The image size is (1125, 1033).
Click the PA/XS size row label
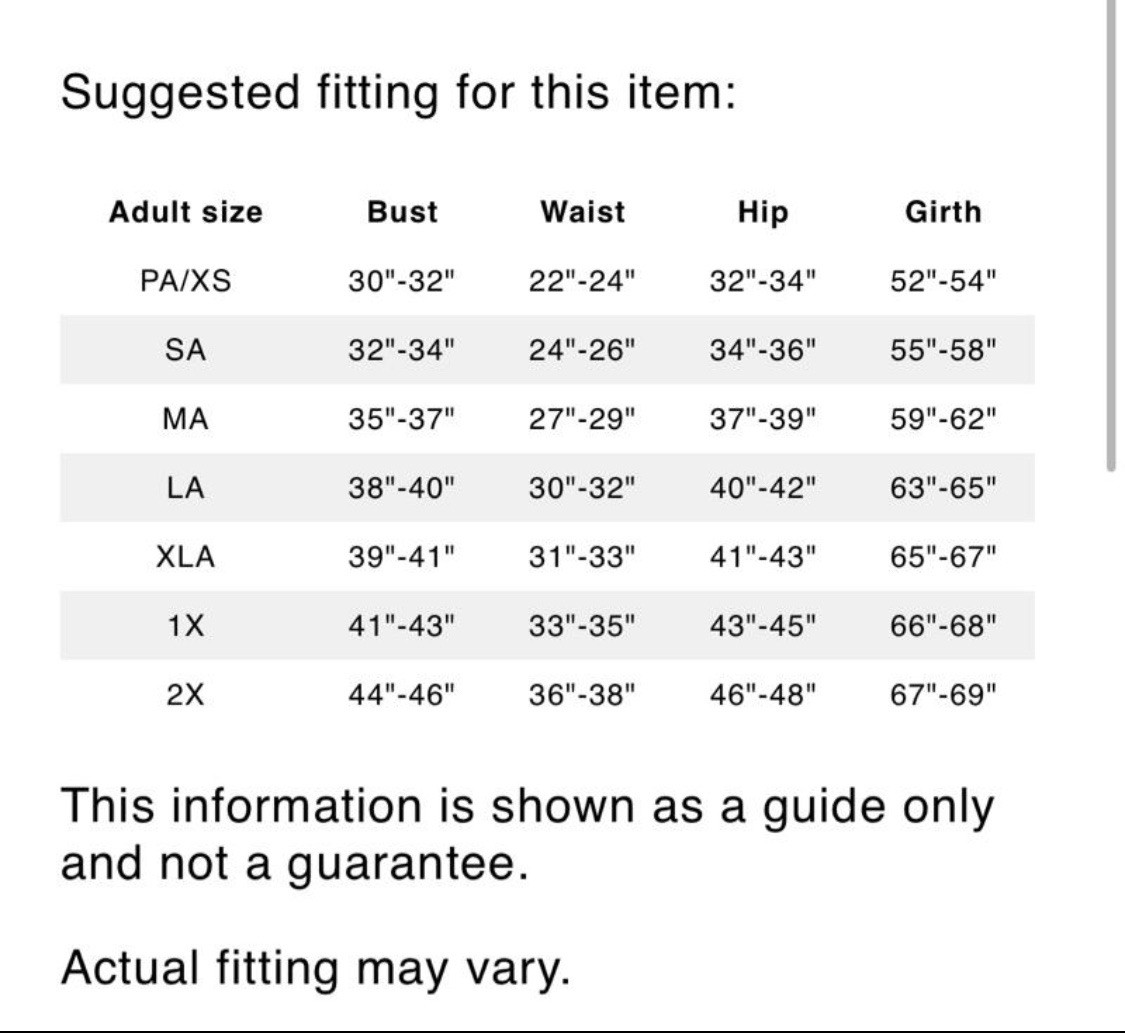[186, 280]
